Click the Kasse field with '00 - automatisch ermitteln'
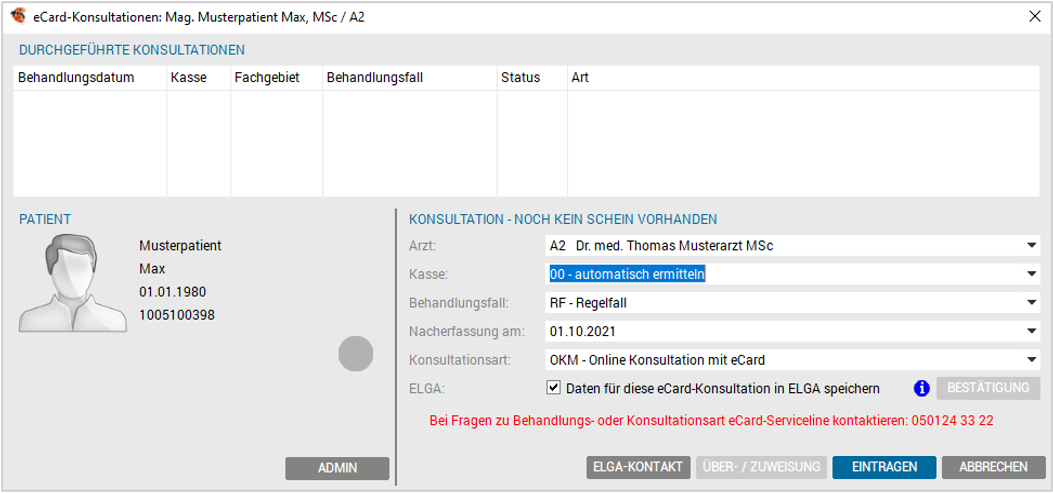The height and width of the screenshot is (493, 1053). coord(792,274)
